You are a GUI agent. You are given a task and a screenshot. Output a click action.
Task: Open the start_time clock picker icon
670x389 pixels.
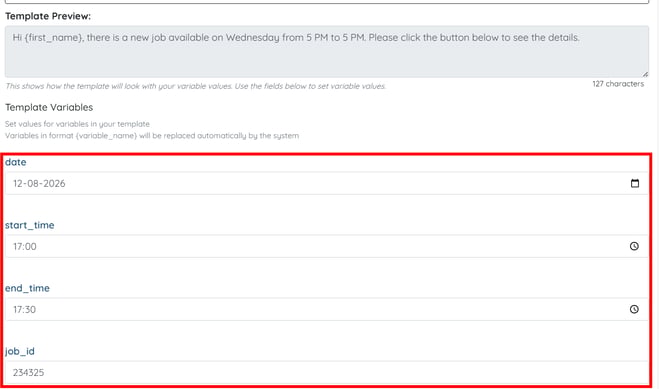pos(634,246)
